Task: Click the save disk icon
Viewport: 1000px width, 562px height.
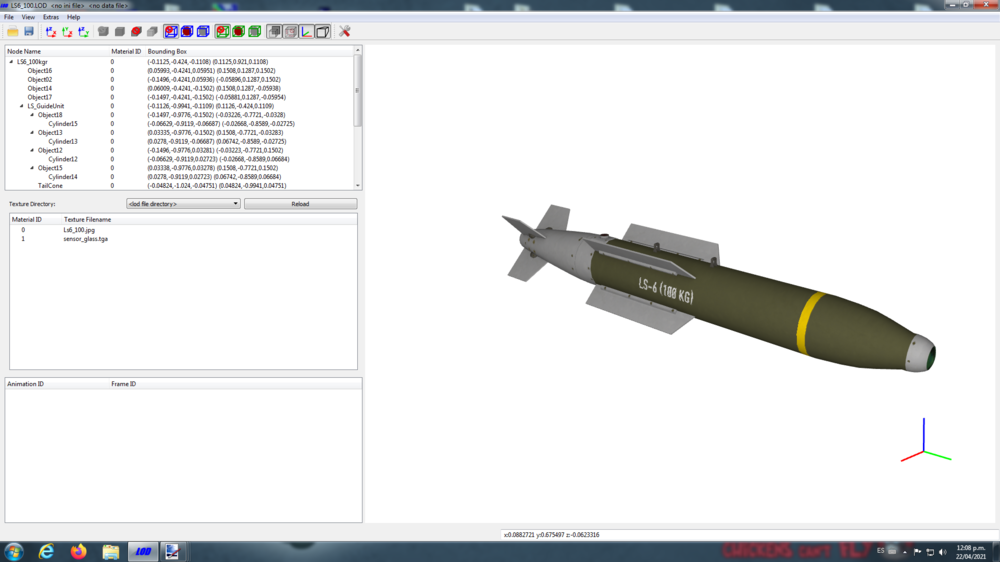Action: [x=29, y=31]
